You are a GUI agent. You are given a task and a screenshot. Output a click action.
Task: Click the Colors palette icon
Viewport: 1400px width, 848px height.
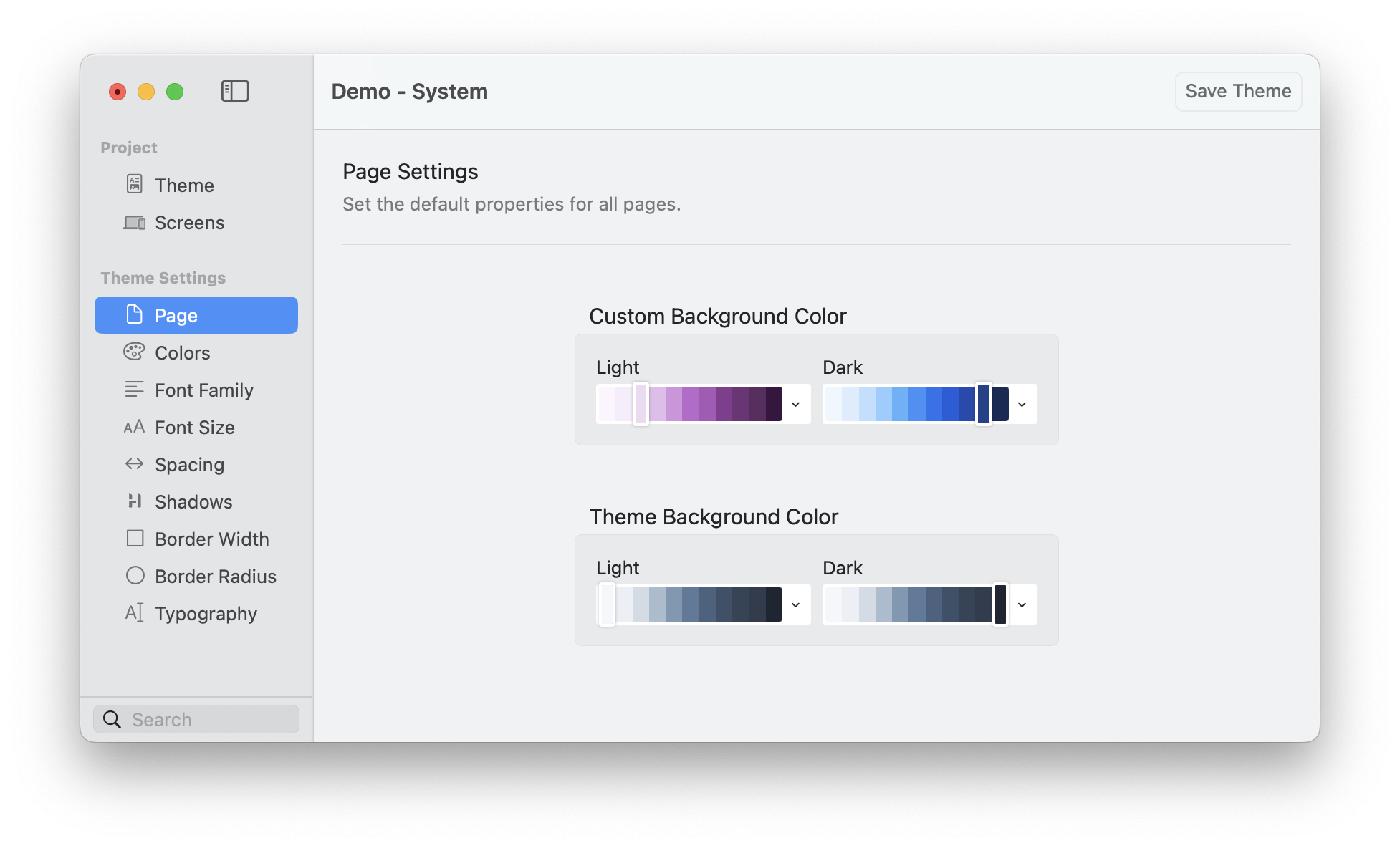tap(134, 352)
